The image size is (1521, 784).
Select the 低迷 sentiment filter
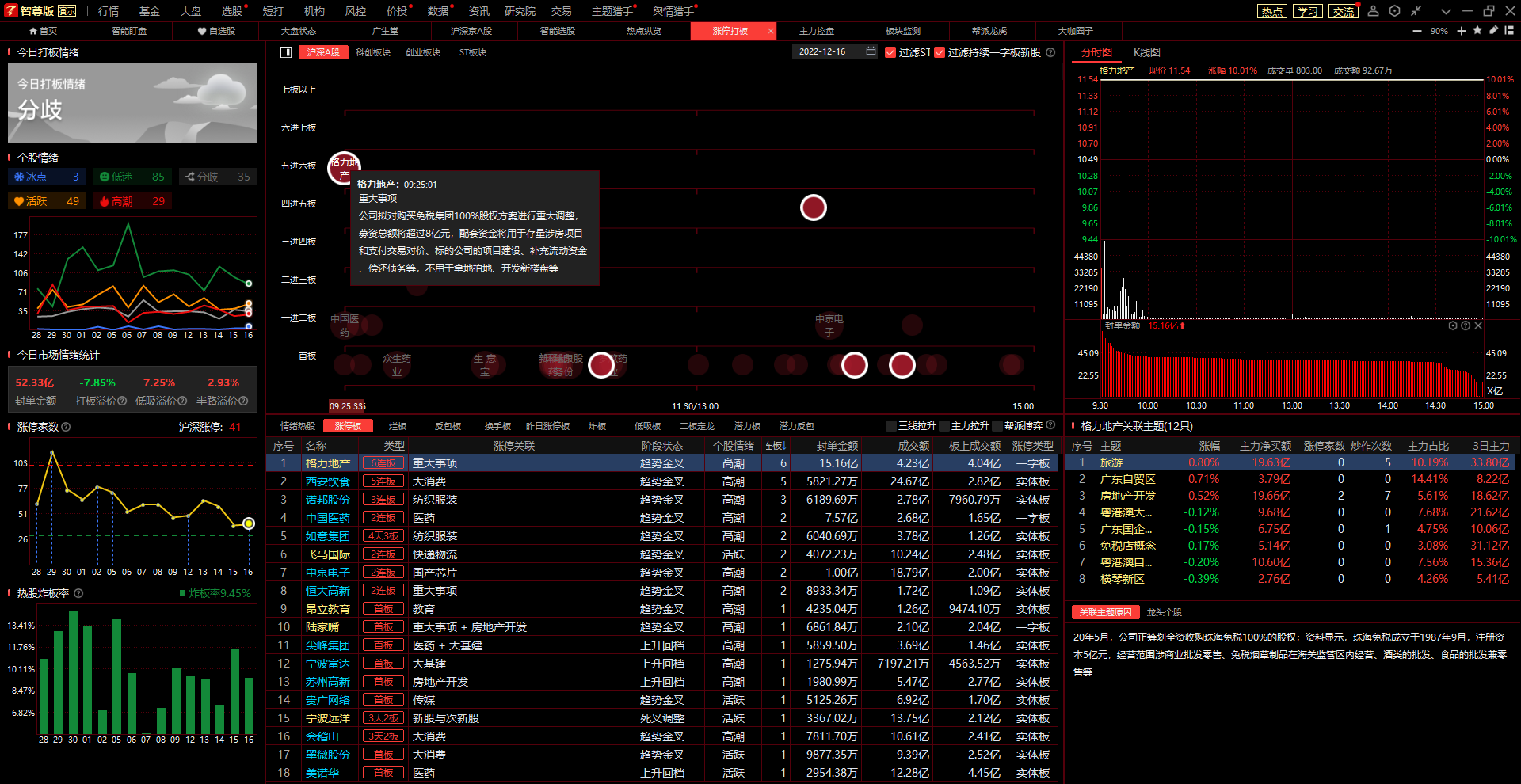click(x=132, y=177)
